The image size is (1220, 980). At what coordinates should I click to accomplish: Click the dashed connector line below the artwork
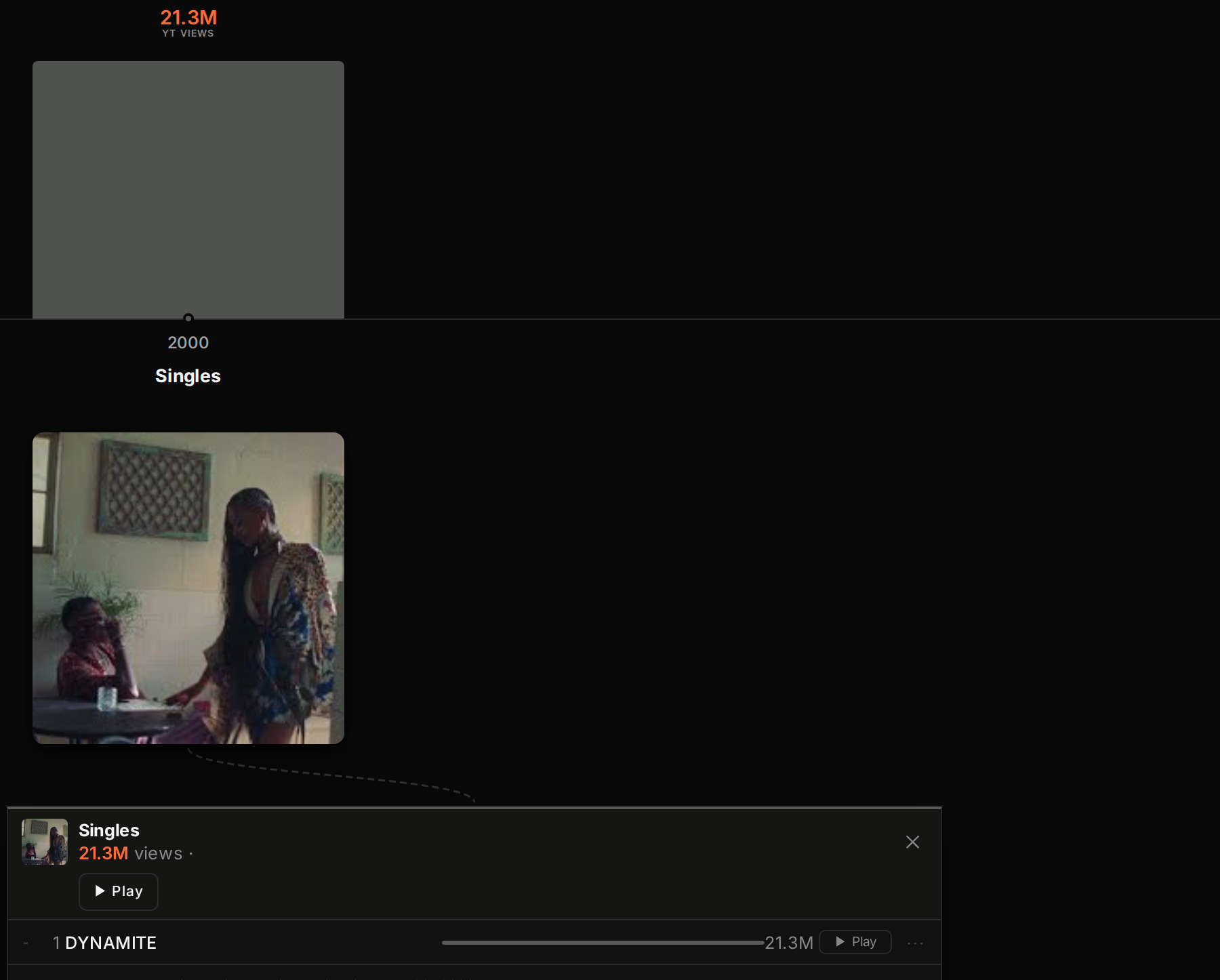331,775
